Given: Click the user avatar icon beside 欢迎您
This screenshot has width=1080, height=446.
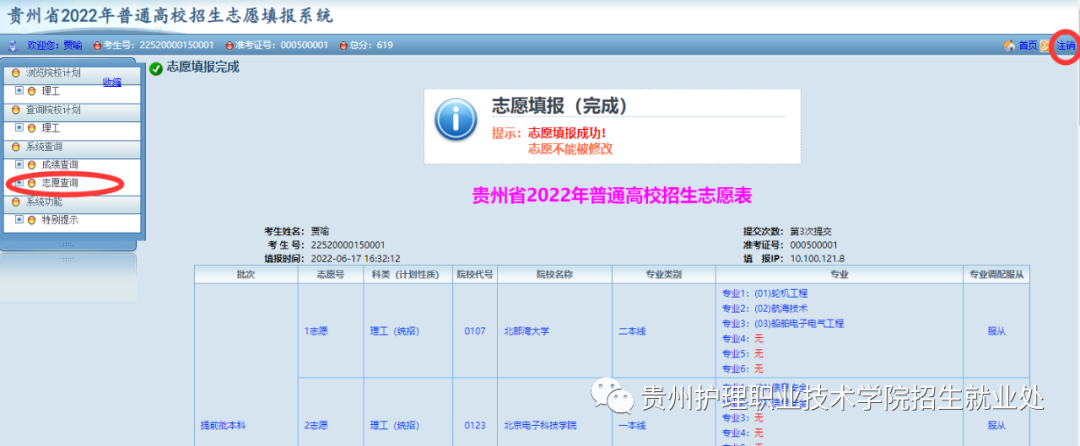Looking at the screenshot, I should pyautogui.click(x=13, y=45).
